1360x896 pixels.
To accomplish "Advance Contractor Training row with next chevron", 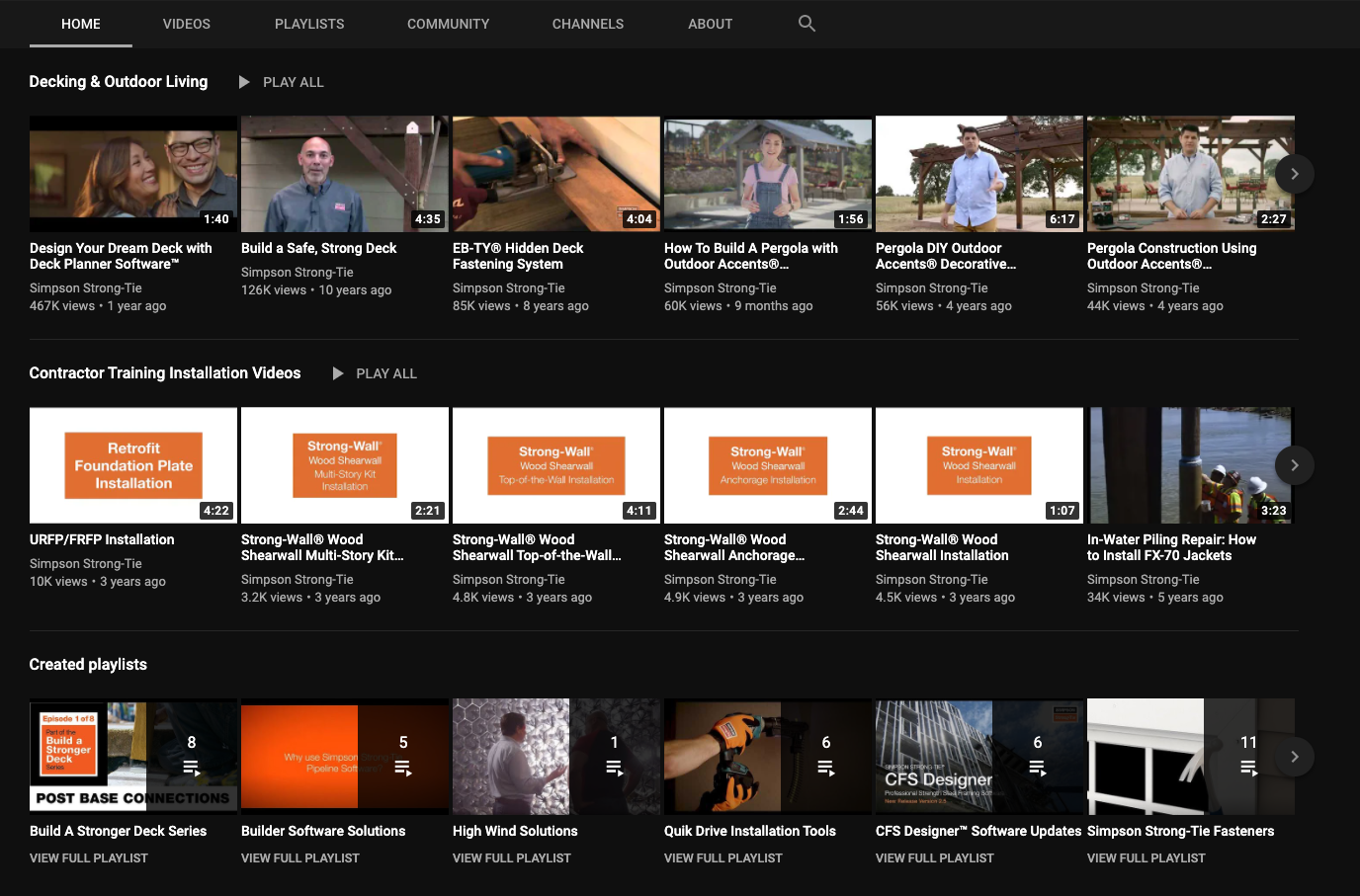I will point(1294,465).
